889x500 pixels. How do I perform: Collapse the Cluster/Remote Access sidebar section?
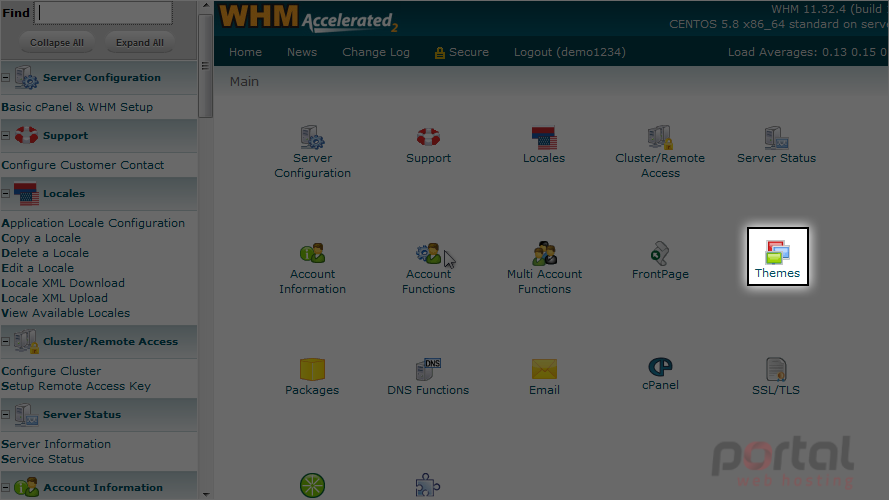pos(6,341)
